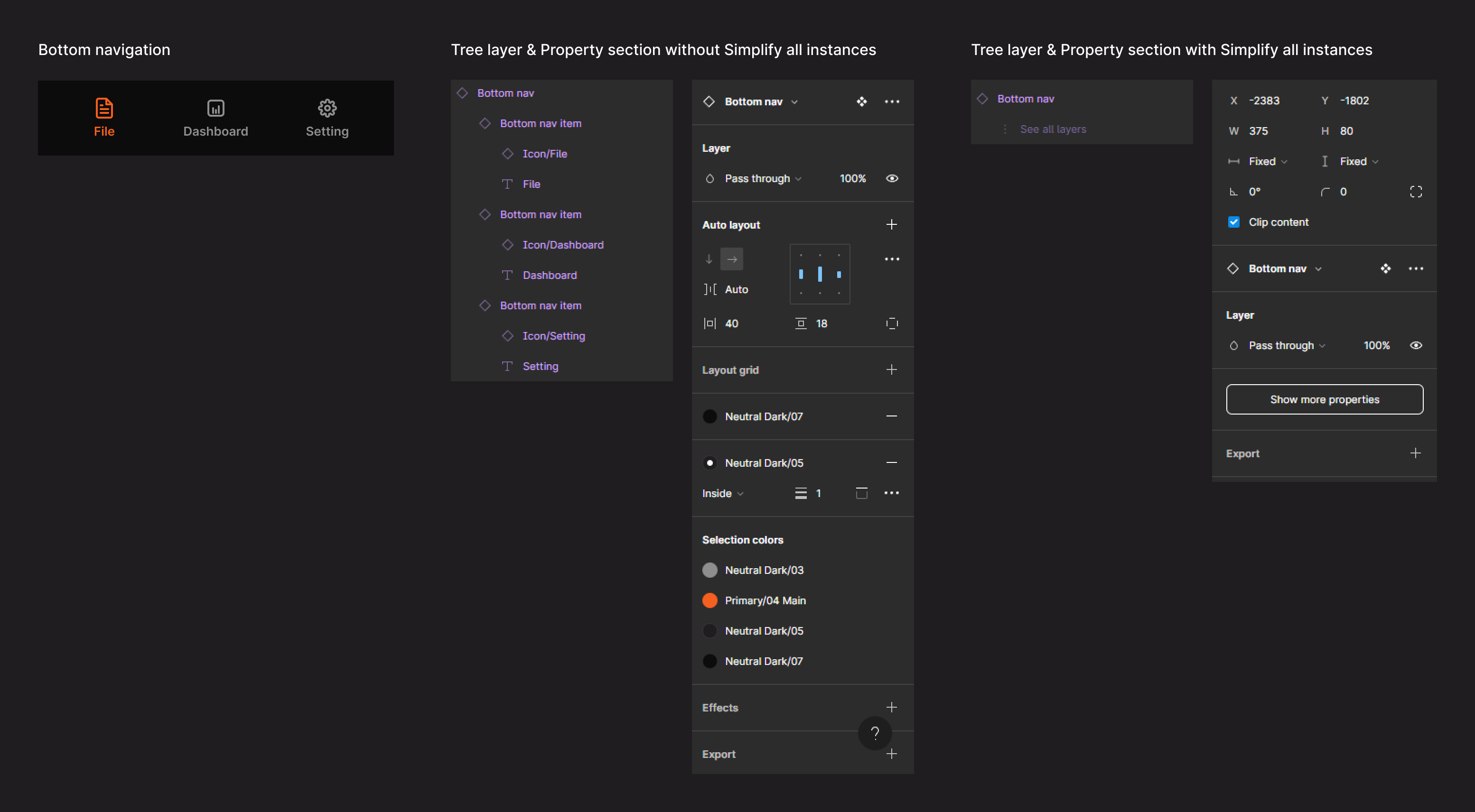Click the individual padding icon in Auto layout
The height and width of the screenshot is (812, 1475).
[892, 323]
